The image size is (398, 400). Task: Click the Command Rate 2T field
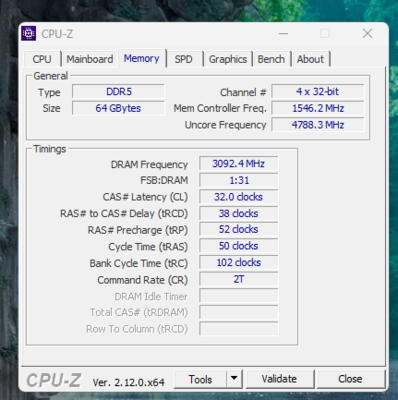click(239, 279)
